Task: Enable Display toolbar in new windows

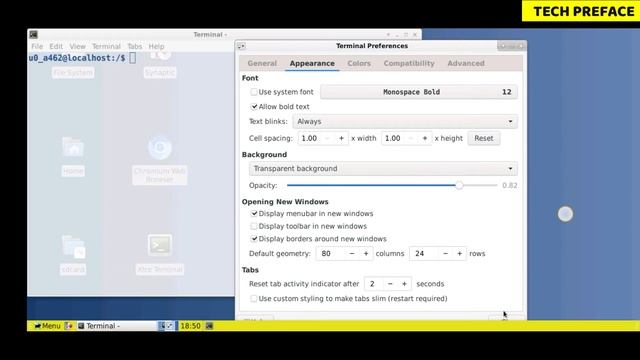Action: click(254, 226)
